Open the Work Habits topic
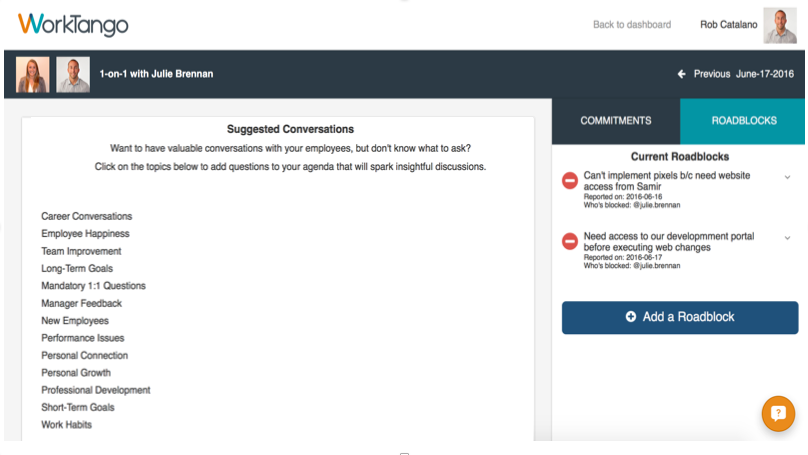Viewport: 808px width, 455px height. click(66, 425)
